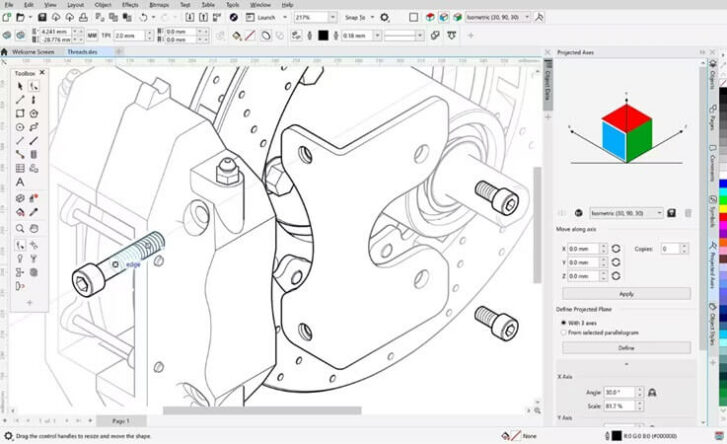This screenshot has height=444, width=727.
Task: Open the Options gear icon
Action: point(384,17)
